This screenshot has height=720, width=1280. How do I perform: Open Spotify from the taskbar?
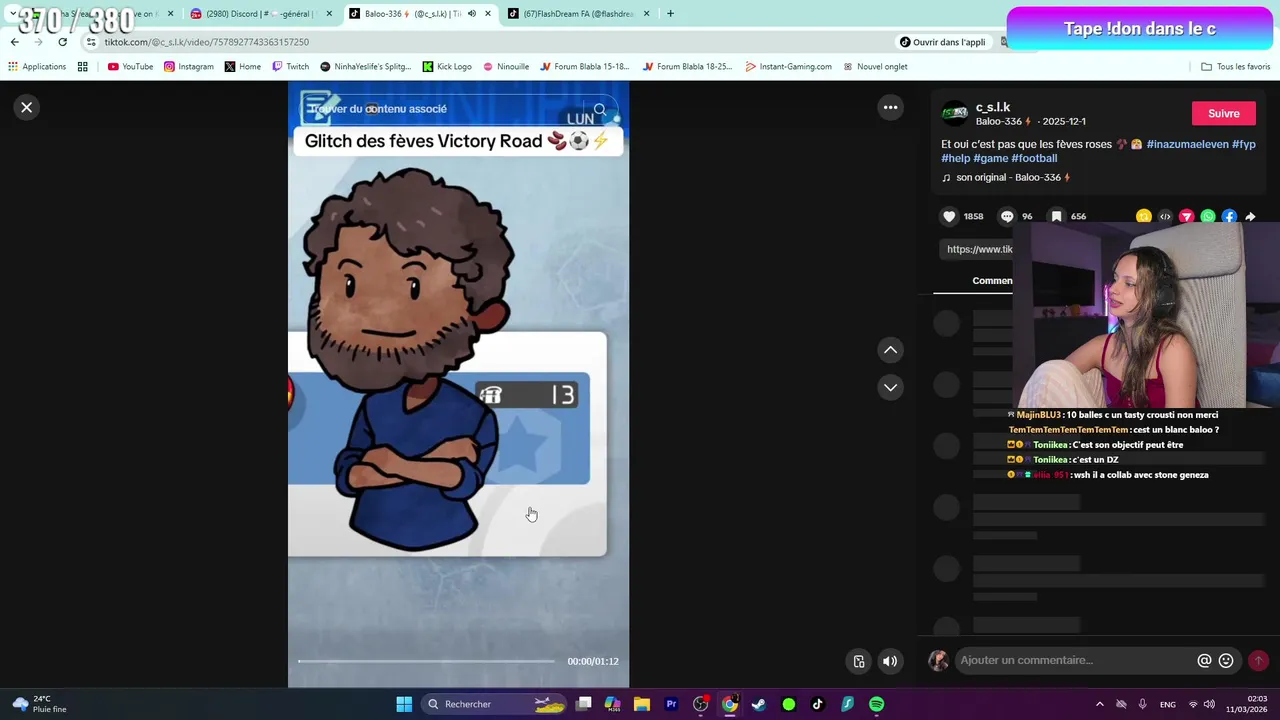[876, 704]
